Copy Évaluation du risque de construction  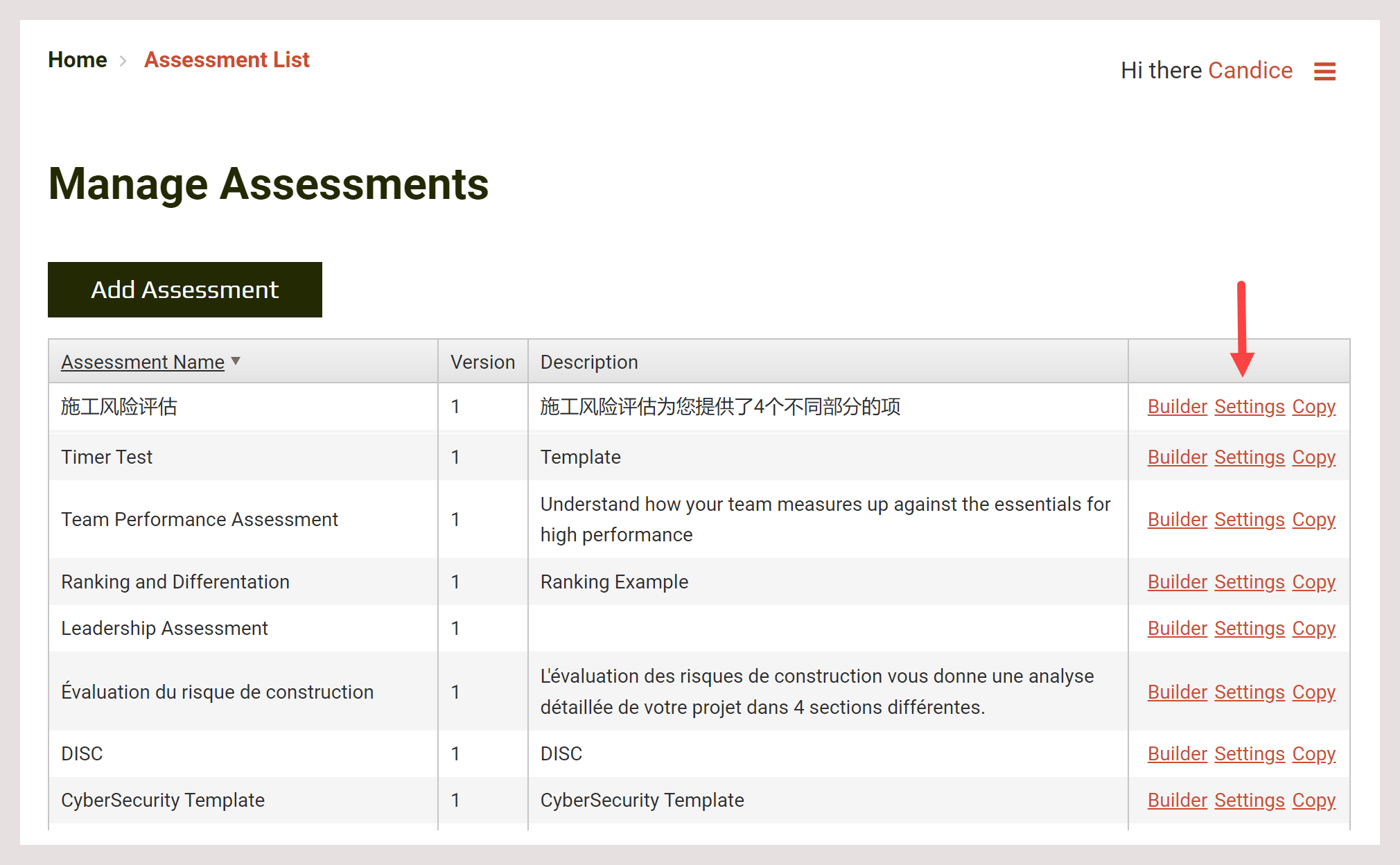click(1313, 691)
